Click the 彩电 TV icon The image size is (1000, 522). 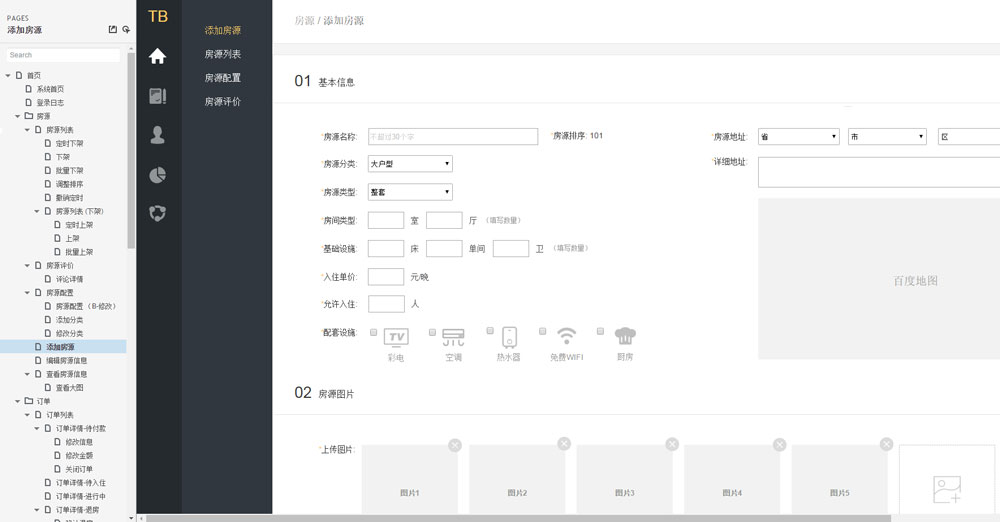click(x=396, y=337)
